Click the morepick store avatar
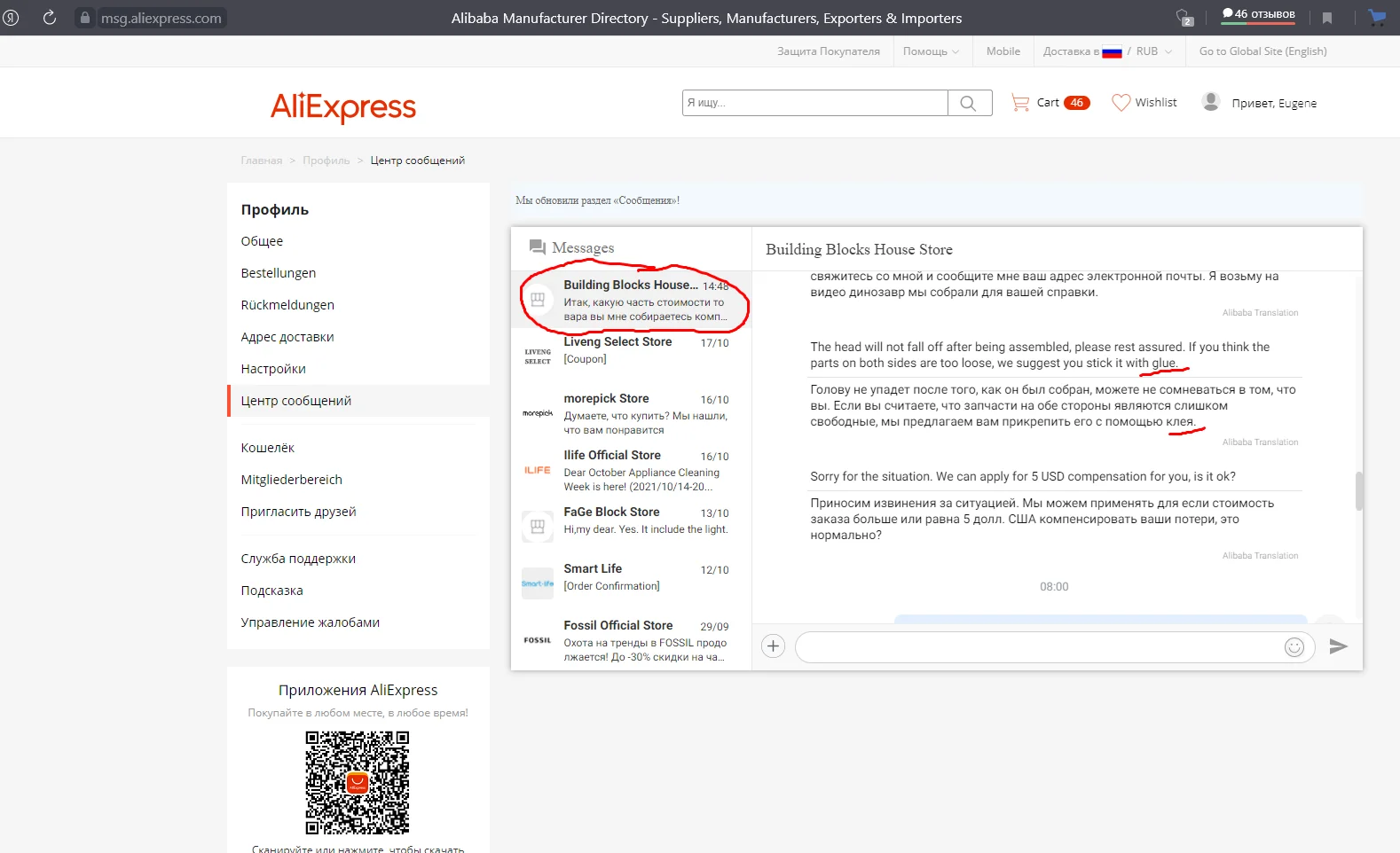Viewport: 1400px width, 853px height. (538, 413)
